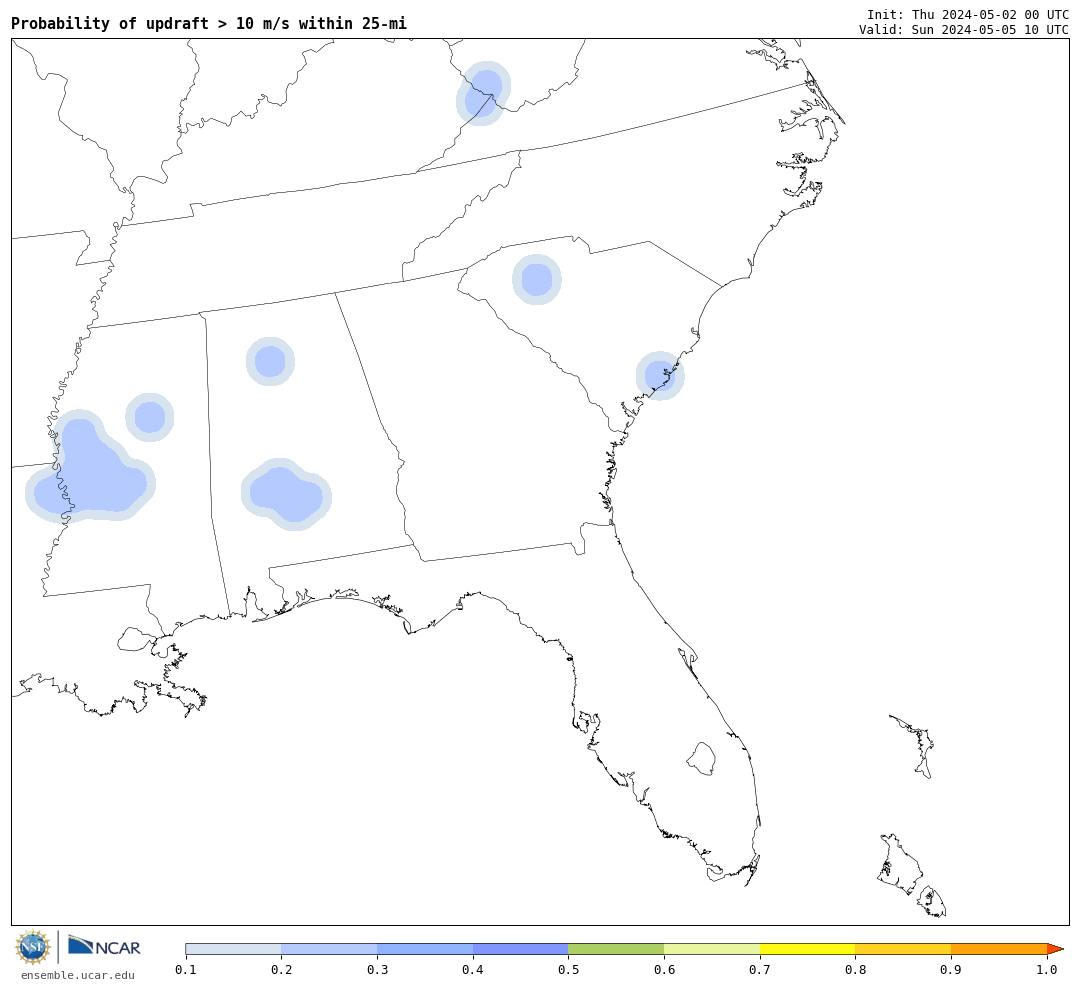Pick the 0.3–0.4 blue colorbar segment
The image size is (1080, 988).
click(425, 949)
